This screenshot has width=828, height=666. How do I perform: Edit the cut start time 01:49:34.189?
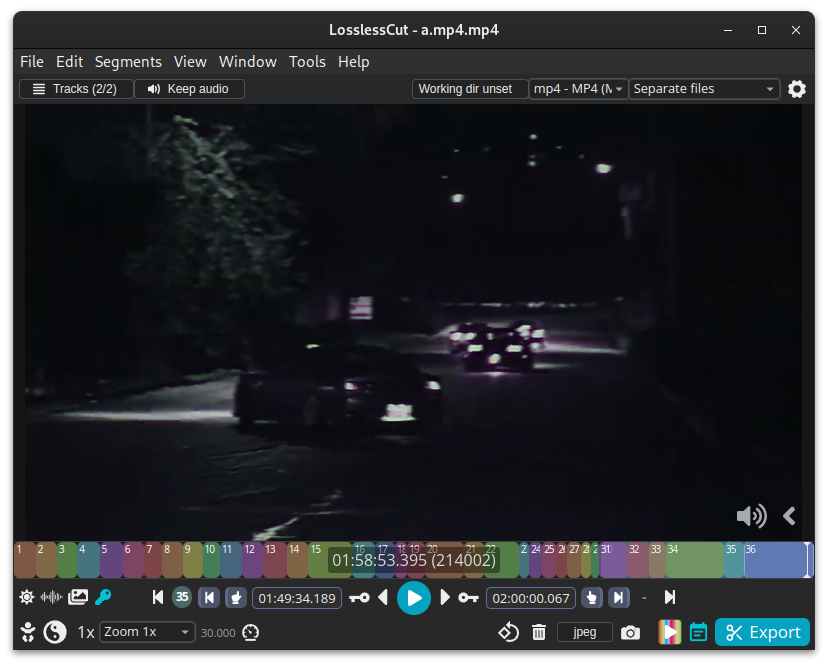297,598
